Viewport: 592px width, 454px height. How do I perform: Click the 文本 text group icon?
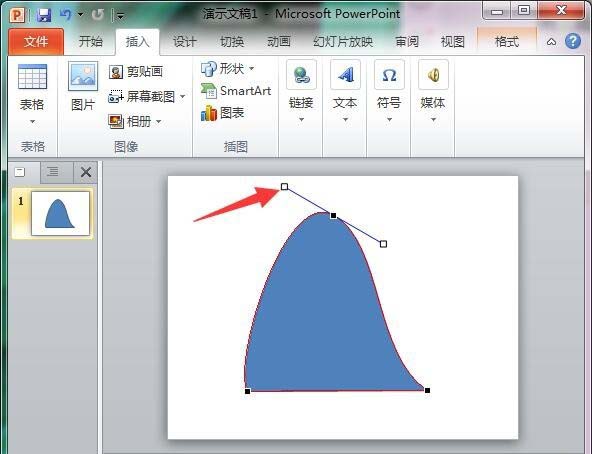tap(345, 75)
